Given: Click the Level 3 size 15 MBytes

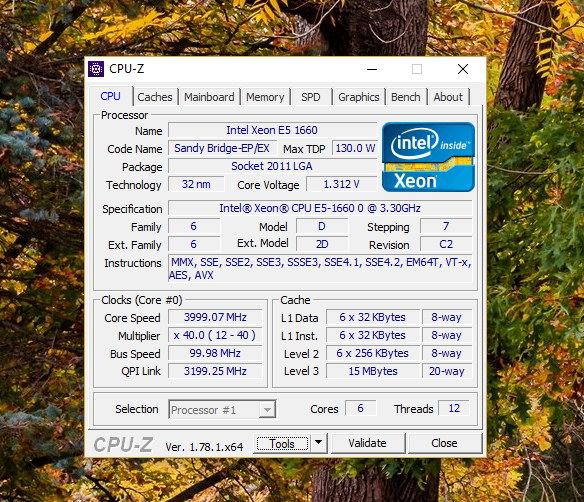Looking at the screenshot, I should point(372,371).
